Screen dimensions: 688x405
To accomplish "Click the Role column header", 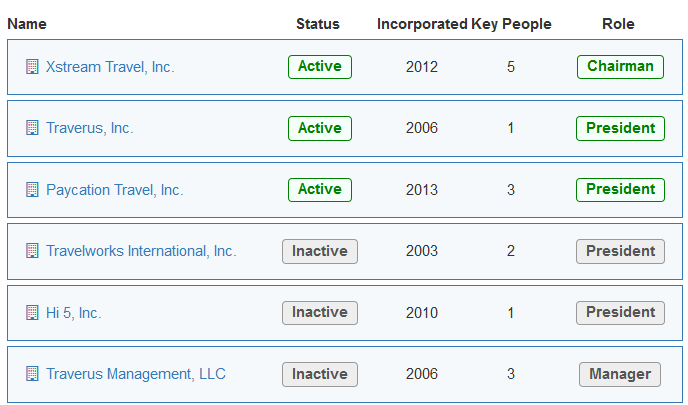I will (x=618, y=24).
